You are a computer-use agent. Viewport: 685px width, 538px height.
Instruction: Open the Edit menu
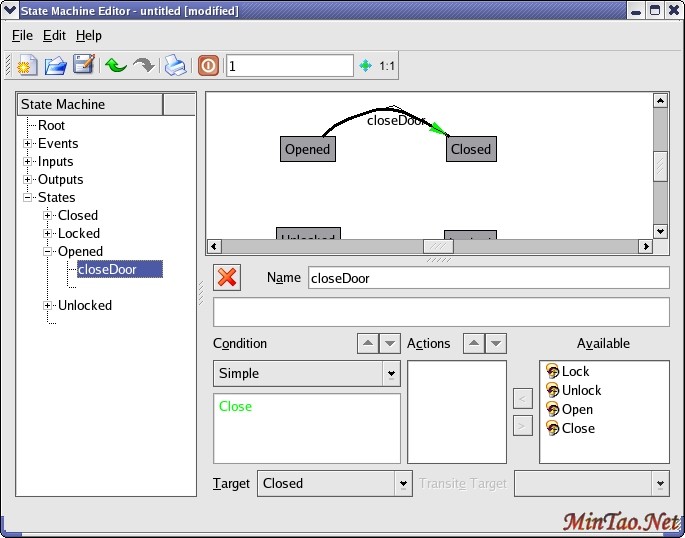point(54,35)
